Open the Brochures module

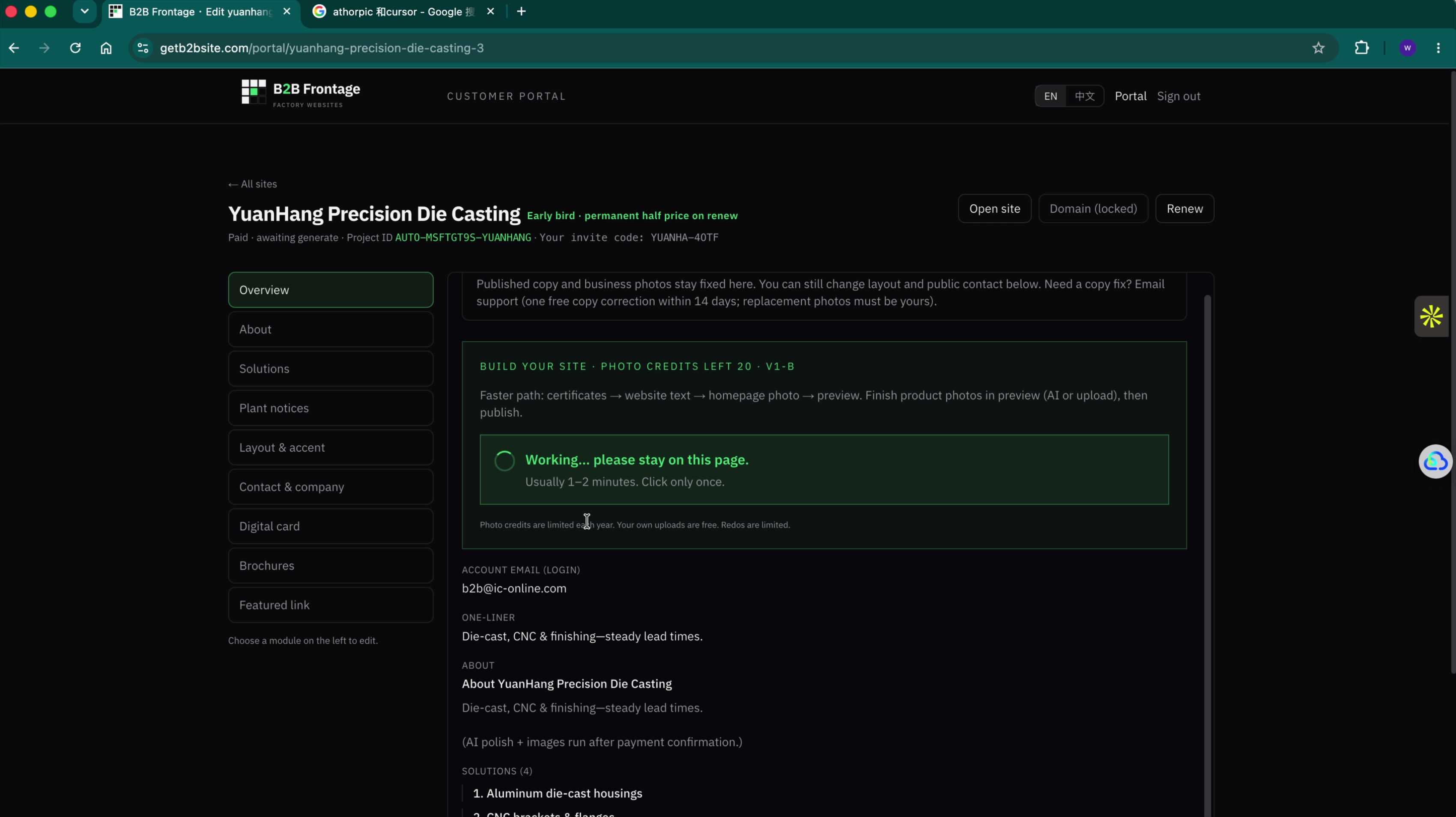(x=331, y=566)
